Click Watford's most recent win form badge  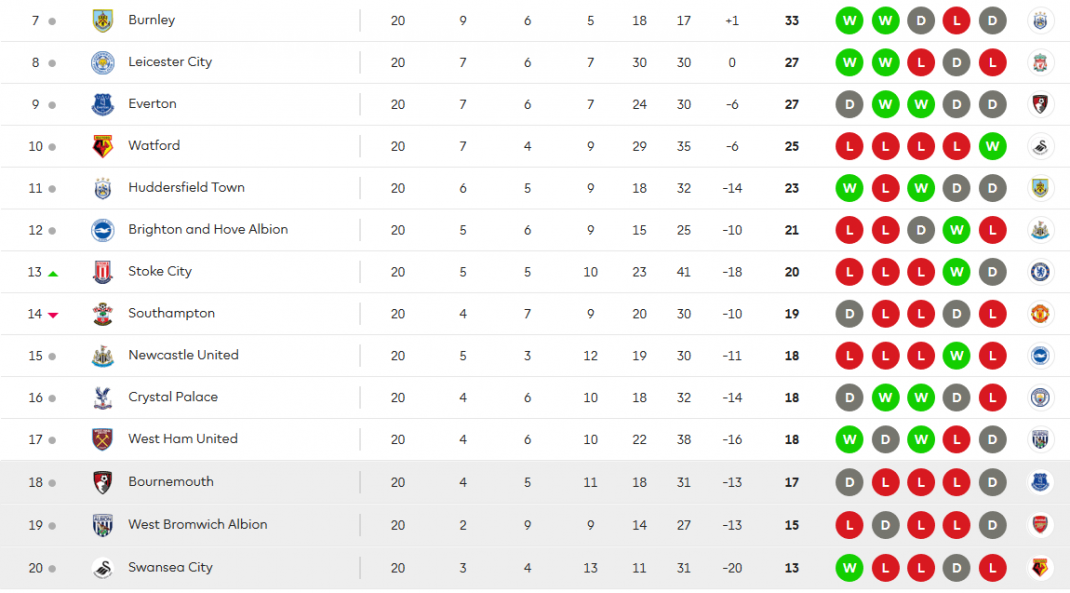[x=992, y=146]
